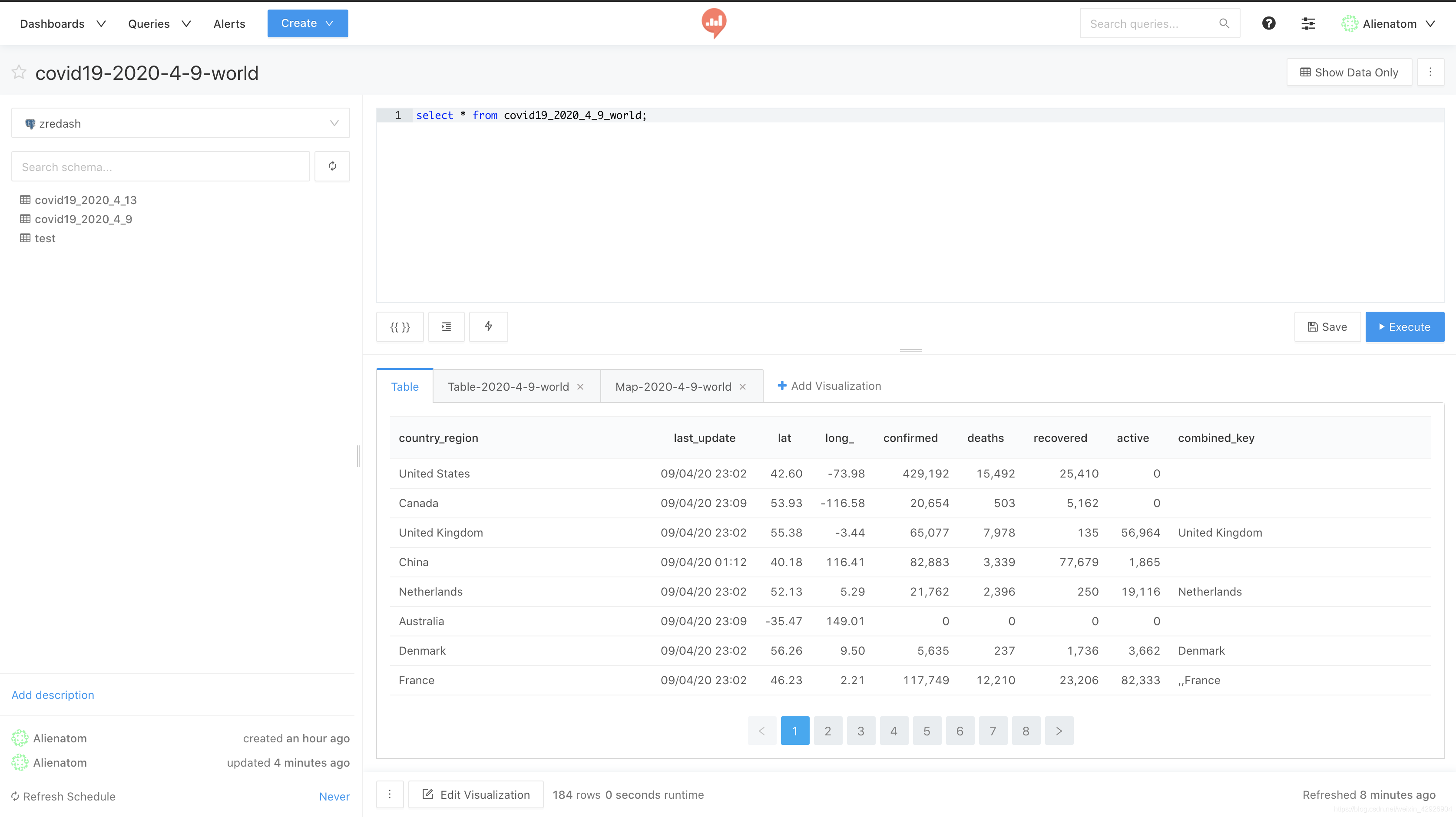Screen dimensions: 1456x817
Task: Go to results page 2
Action: point(828,731)
